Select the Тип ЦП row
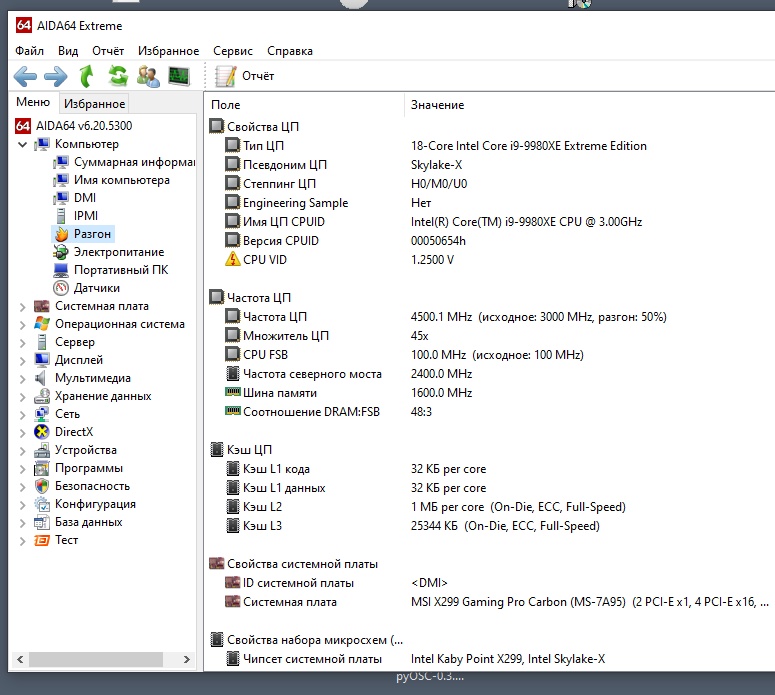 [490, 146]
